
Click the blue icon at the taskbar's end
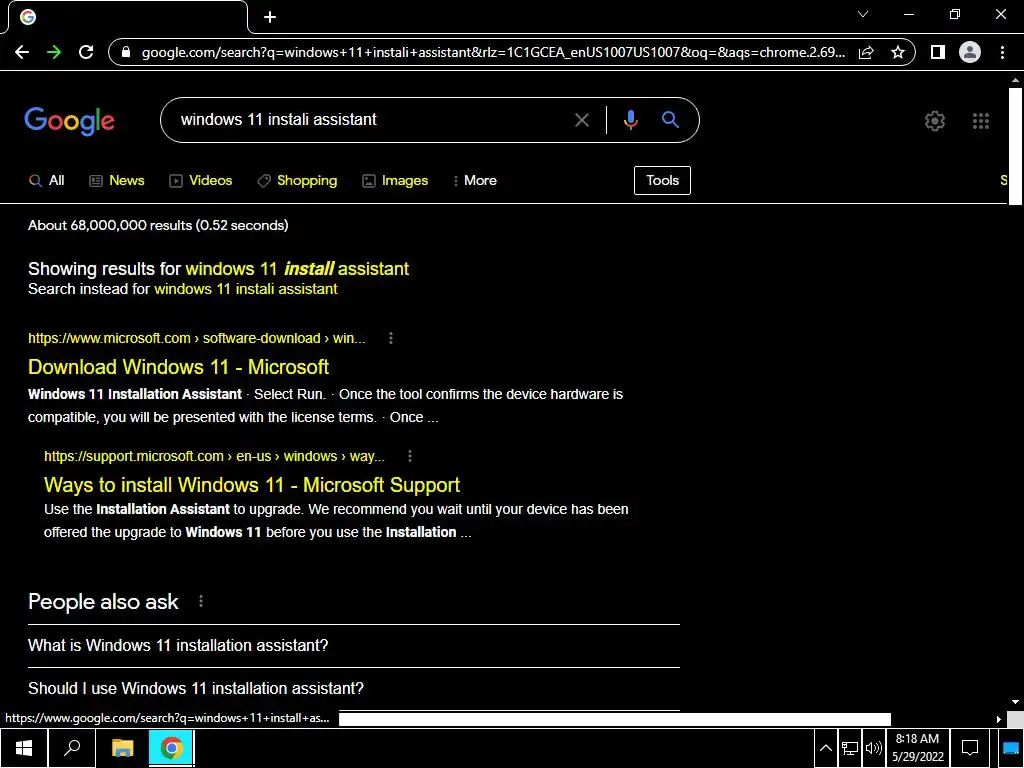pos(1010,748)
